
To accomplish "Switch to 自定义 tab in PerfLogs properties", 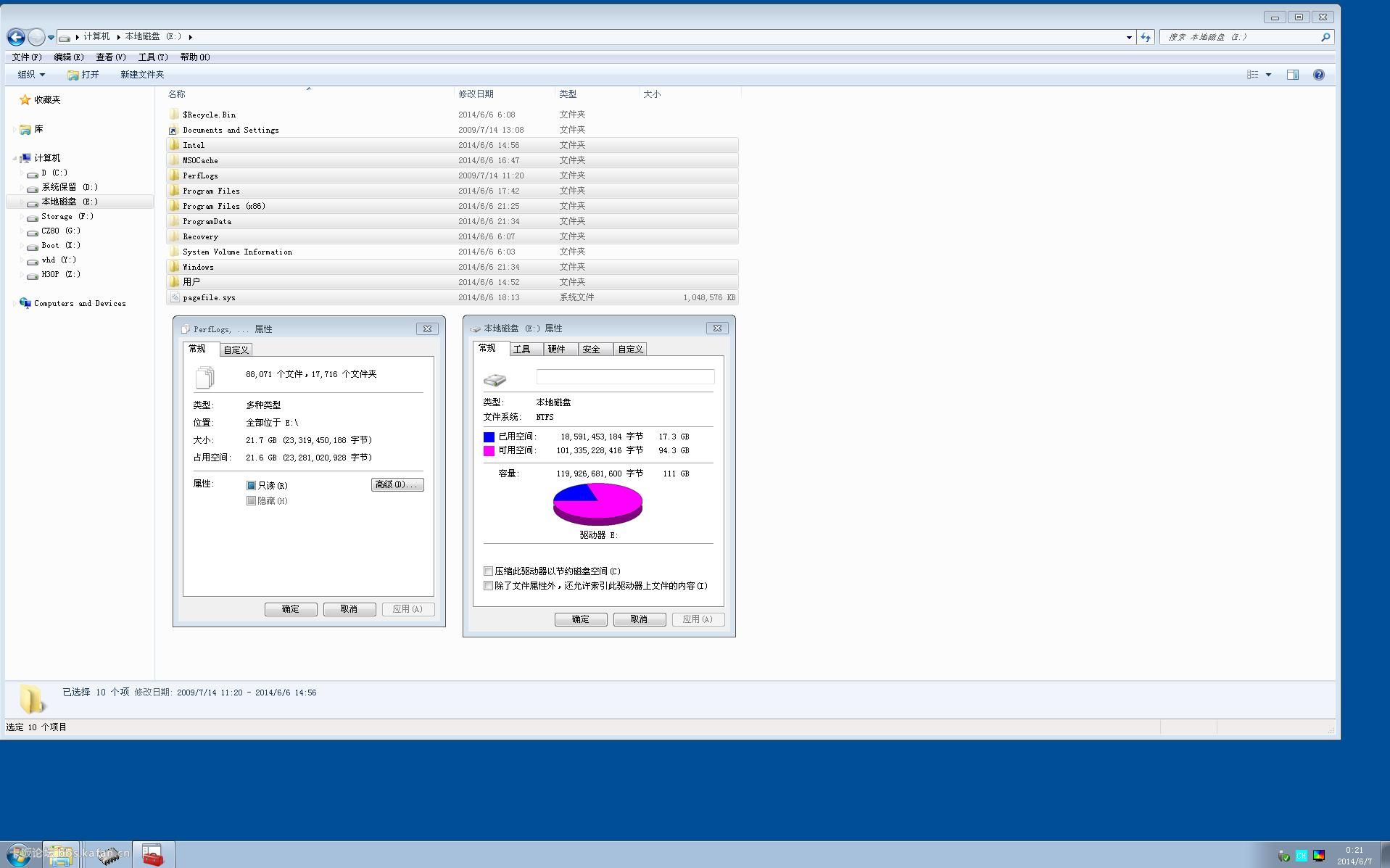I will point(236,350).
